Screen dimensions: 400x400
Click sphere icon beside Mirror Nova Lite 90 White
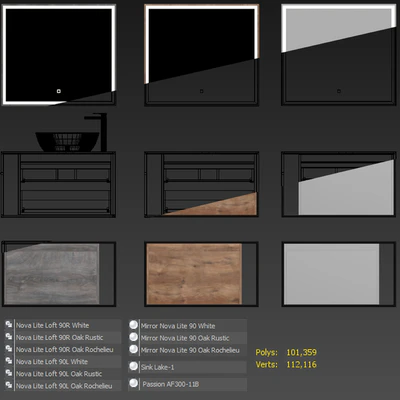134,325
